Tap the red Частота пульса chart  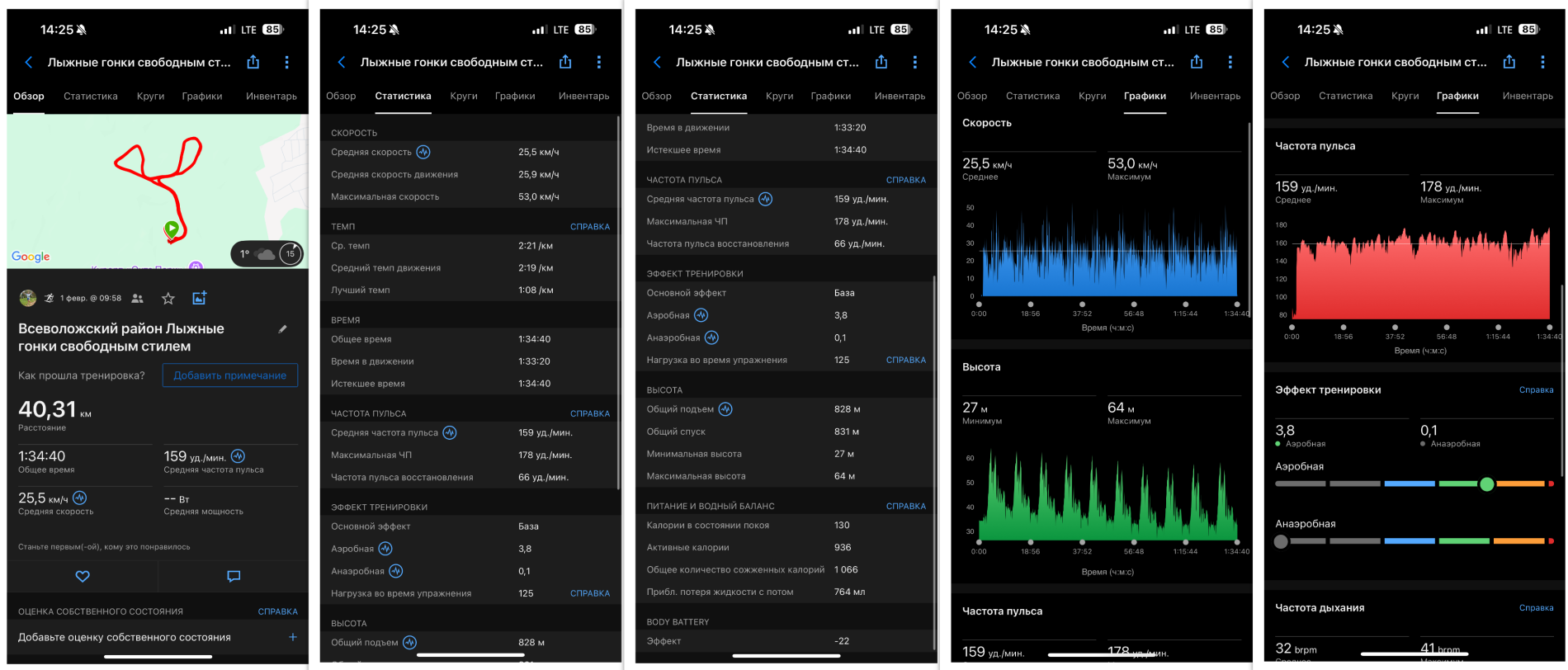click(x=1419, y=272)
